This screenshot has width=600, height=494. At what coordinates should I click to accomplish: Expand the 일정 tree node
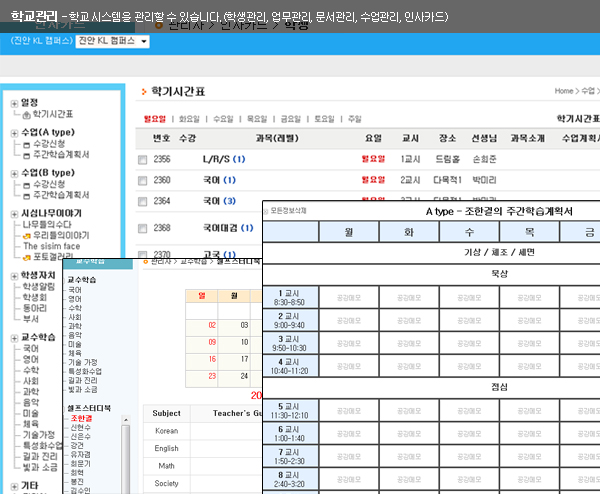click(x=13, y=103)
